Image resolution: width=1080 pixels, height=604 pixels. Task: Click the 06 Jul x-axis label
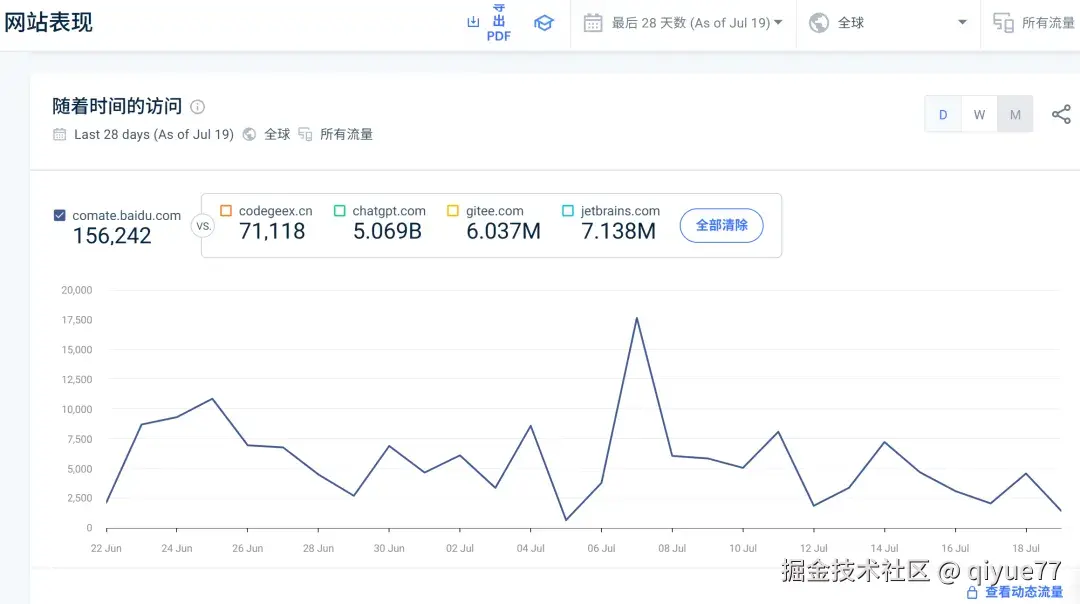601,548
